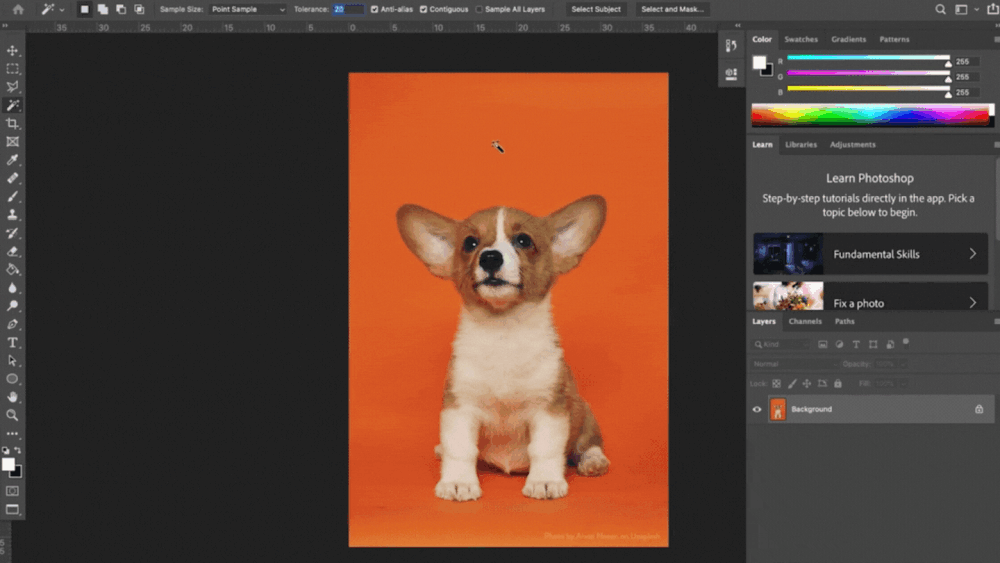Switch to the Paths tab
The width and height of the screenshot is (1000, 563).
click(x=844, y=321)
